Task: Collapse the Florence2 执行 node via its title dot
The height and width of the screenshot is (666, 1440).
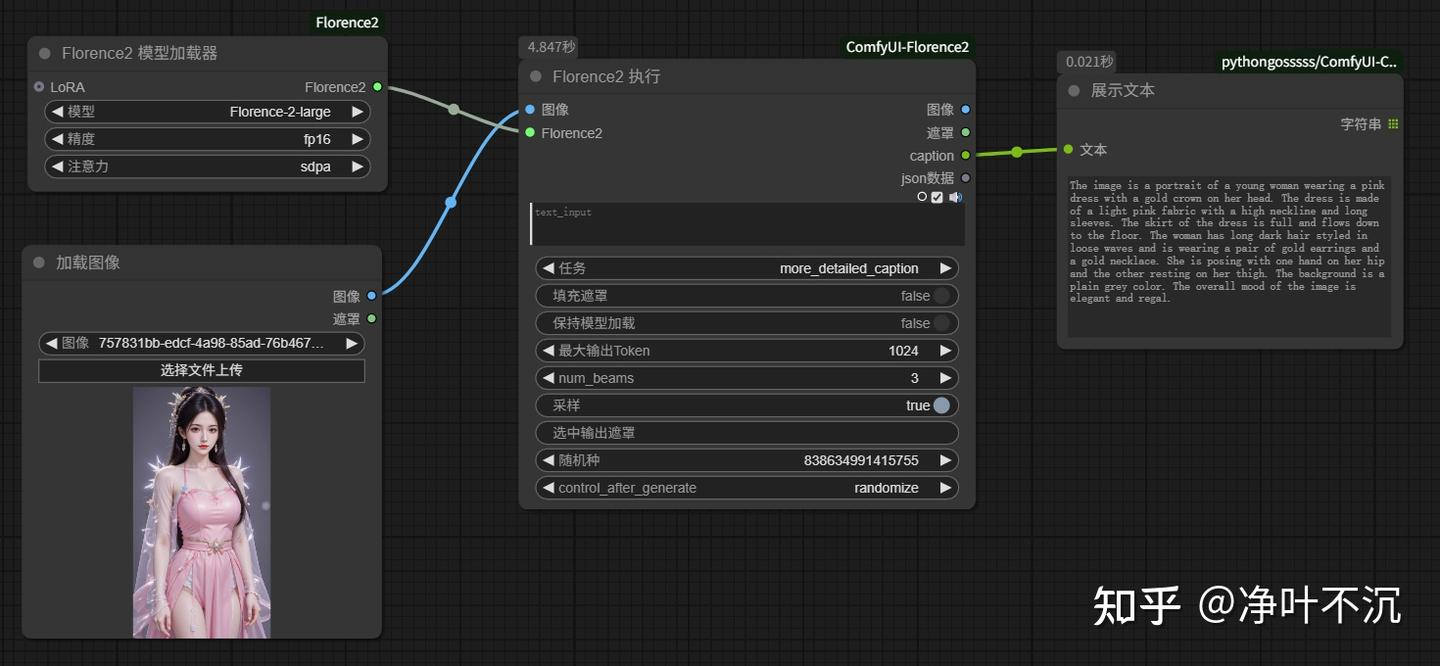Action: pyautogui.click(x=536, y=76)
